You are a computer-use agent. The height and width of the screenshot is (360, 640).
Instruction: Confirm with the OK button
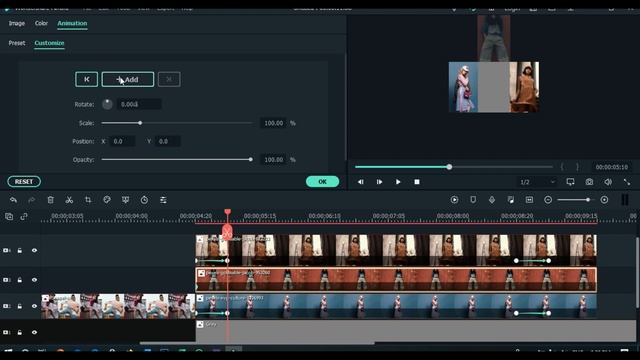(x=322, y=182)
